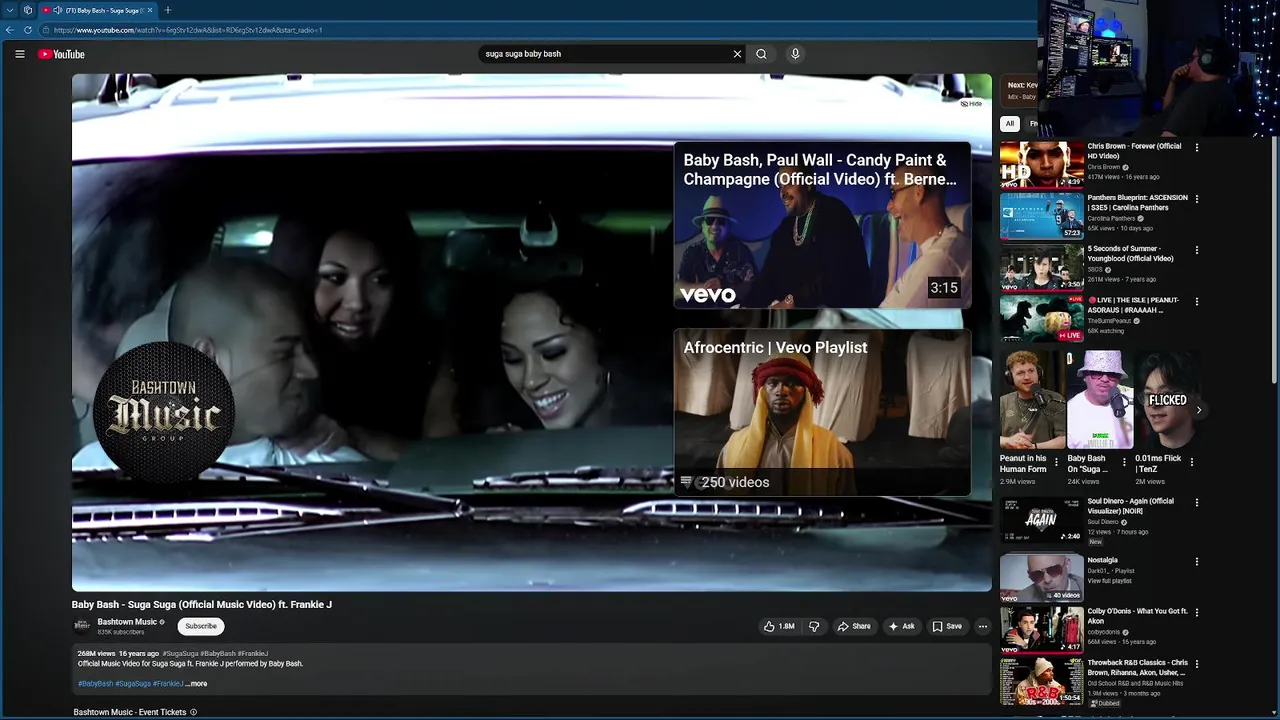
Task: Open Panthers Blueprint video title
Action: click(1138, 203)
